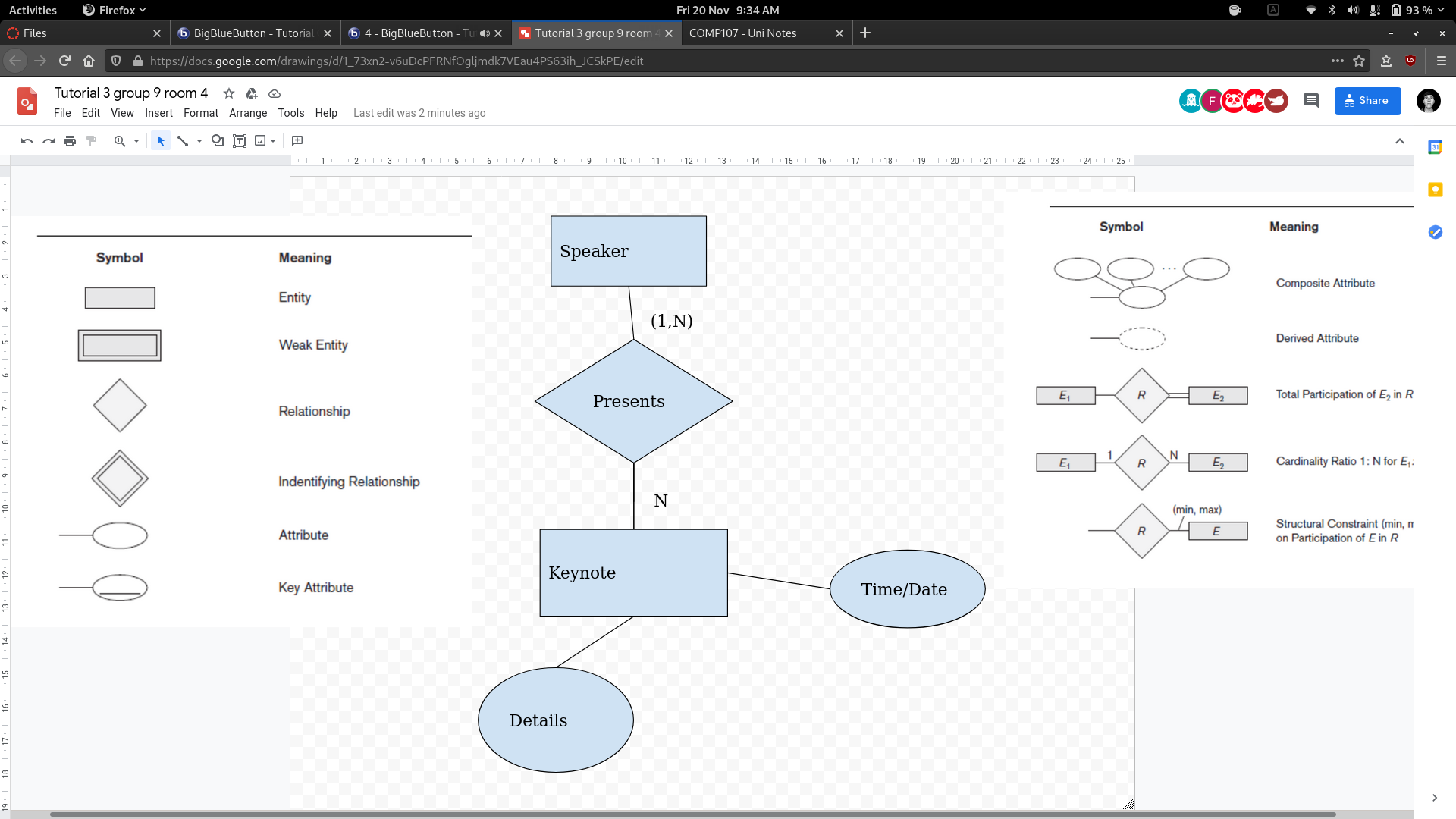Click the browser back arrow

[x=15, y=61]
